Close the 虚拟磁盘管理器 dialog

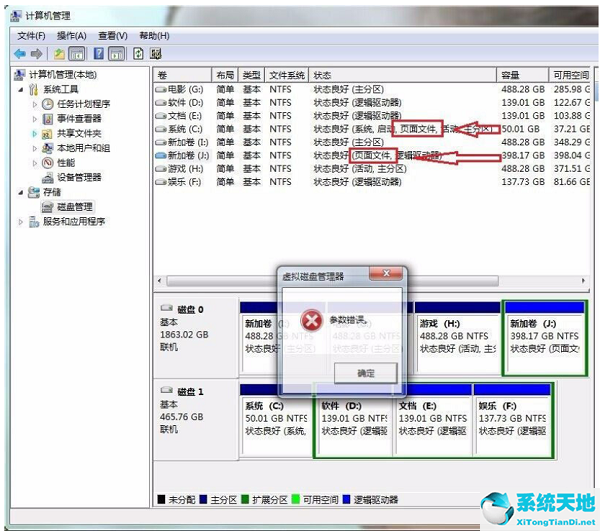point(386,273)
